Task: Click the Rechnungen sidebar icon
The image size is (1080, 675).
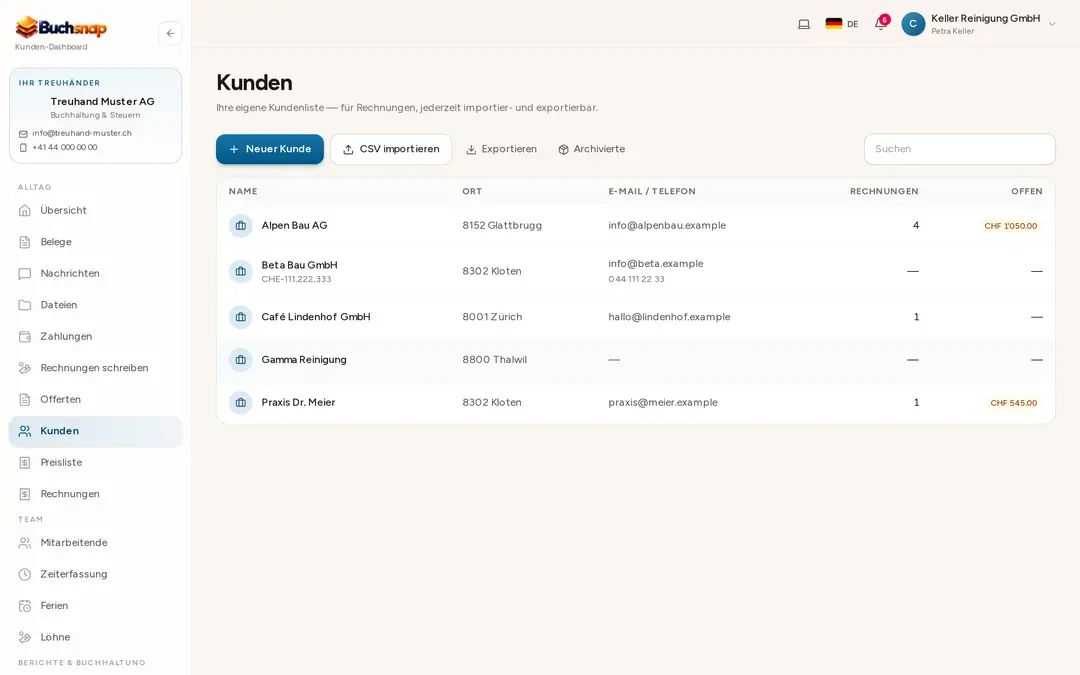Action: (x=25, y=494)
